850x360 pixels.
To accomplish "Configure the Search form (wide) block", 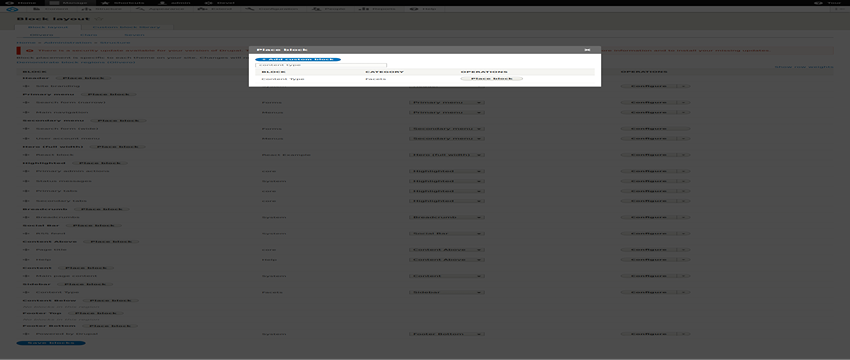I will click(655, 128).
